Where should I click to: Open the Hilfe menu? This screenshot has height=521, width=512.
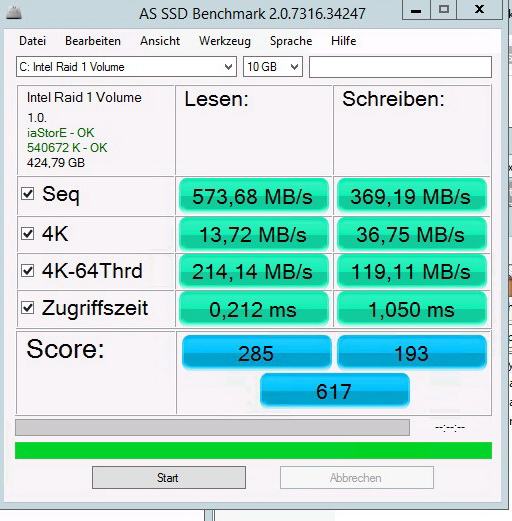point(344,41)
